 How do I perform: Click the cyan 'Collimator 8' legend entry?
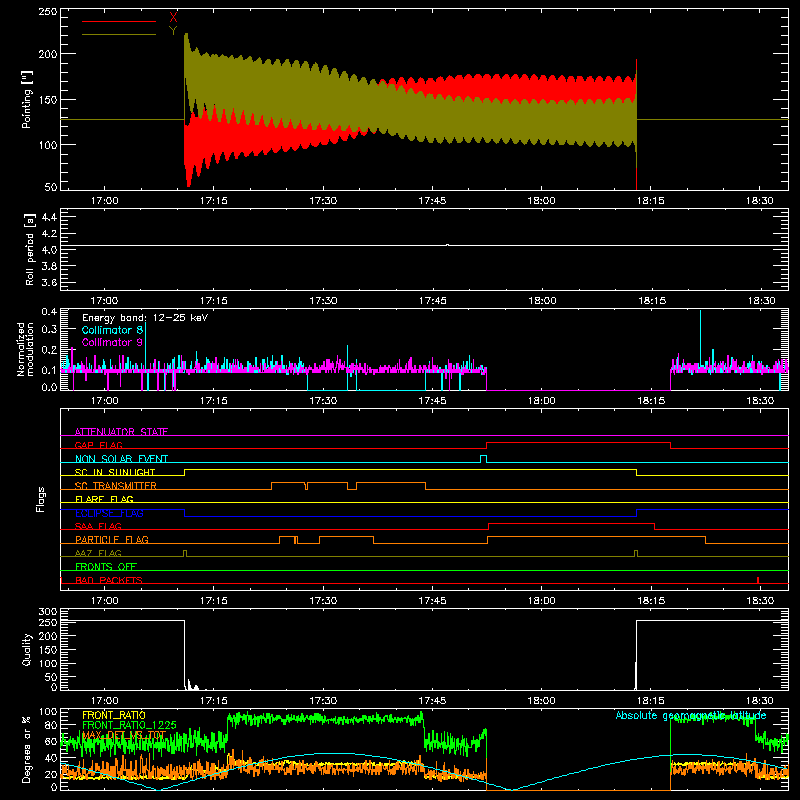point(112,330)
